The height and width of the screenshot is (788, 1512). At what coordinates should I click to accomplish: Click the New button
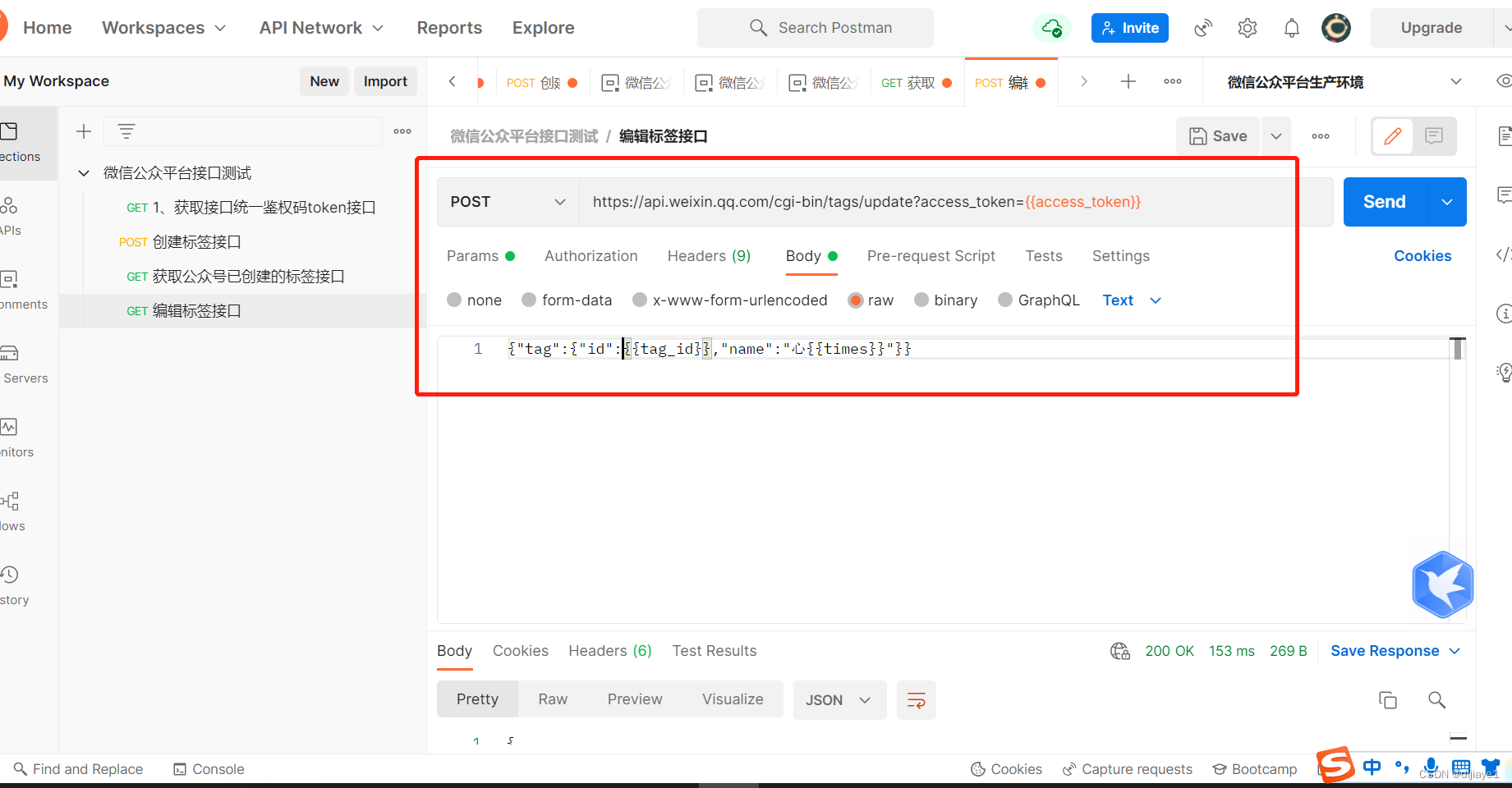tap(324, 81)
